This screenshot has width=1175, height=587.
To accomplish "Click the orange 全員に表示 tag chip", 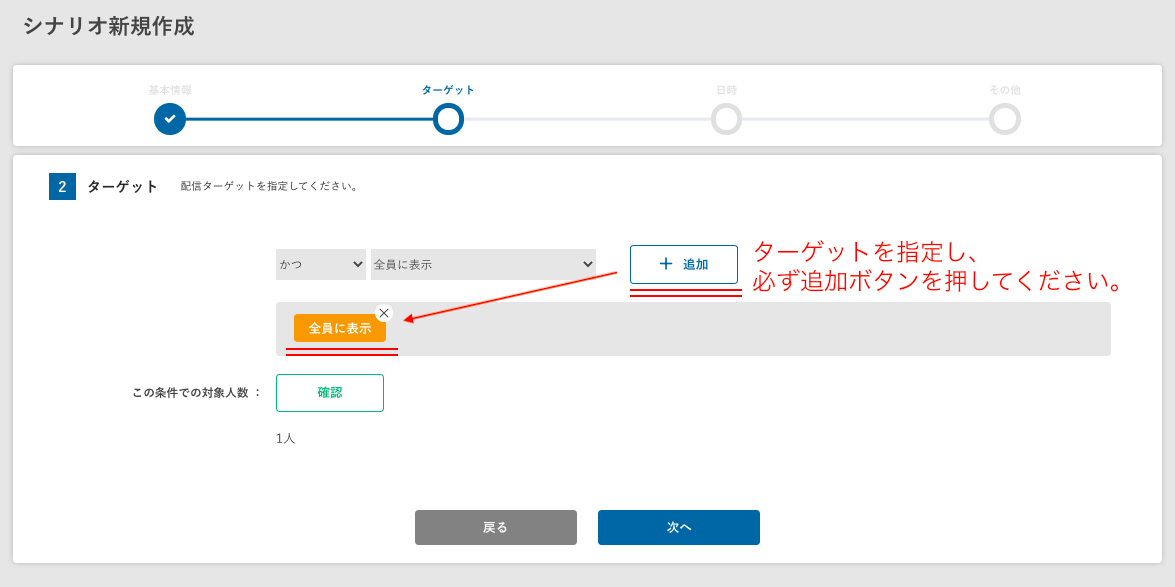I will click(x=338, y=329).
